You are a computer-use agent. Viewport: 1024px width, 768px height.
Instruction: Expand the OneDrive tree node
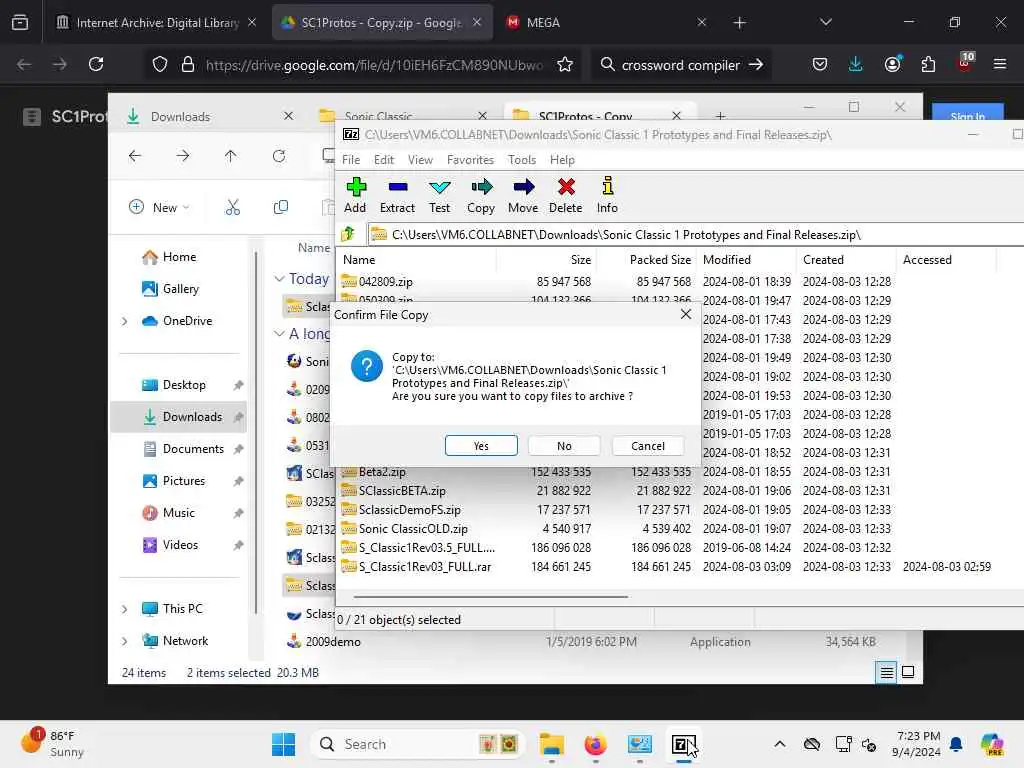point(125,321)
